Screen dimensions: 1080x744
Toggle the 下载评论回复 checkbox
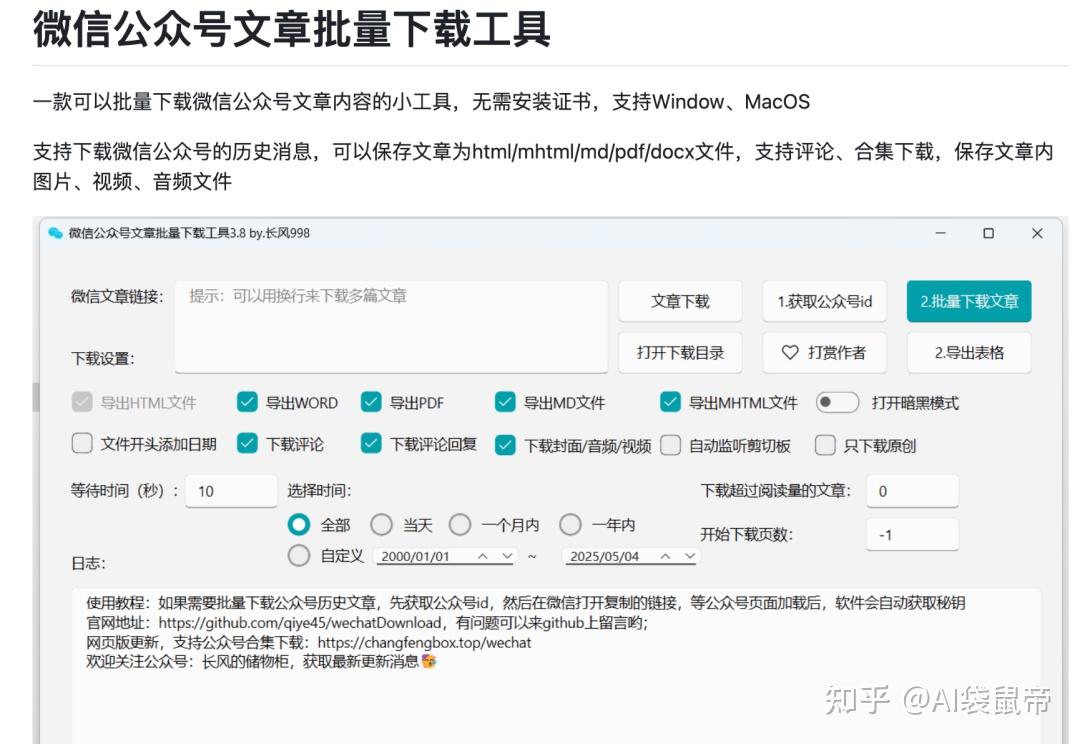[371, 444]
